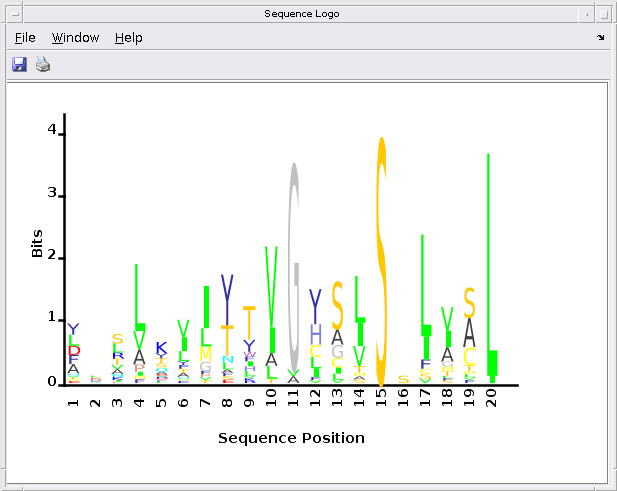Click the maximize button in the title bar
The width and height of the screenshot is (617, 491).
coord(604,15)
